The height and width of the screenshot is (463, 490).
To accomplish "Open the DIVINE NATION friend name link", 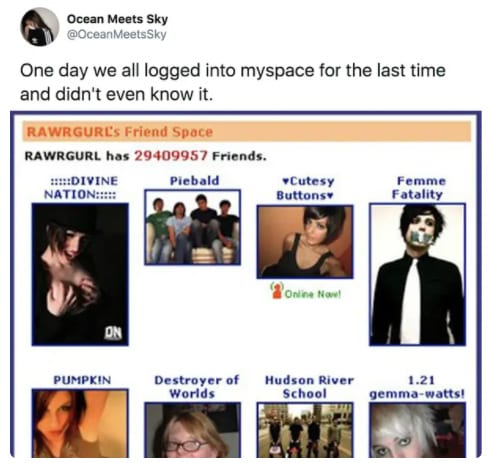I will (x=80, y=187).
